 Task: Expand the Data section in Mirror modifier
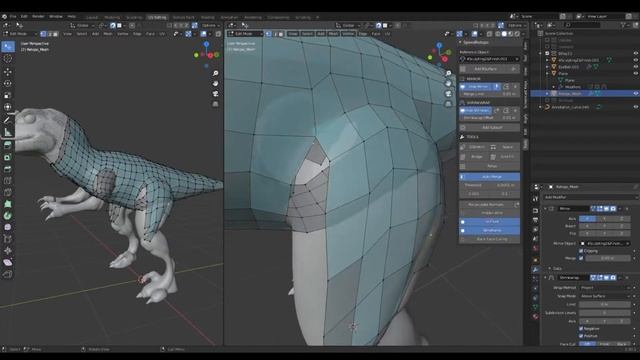pos(550,269)
